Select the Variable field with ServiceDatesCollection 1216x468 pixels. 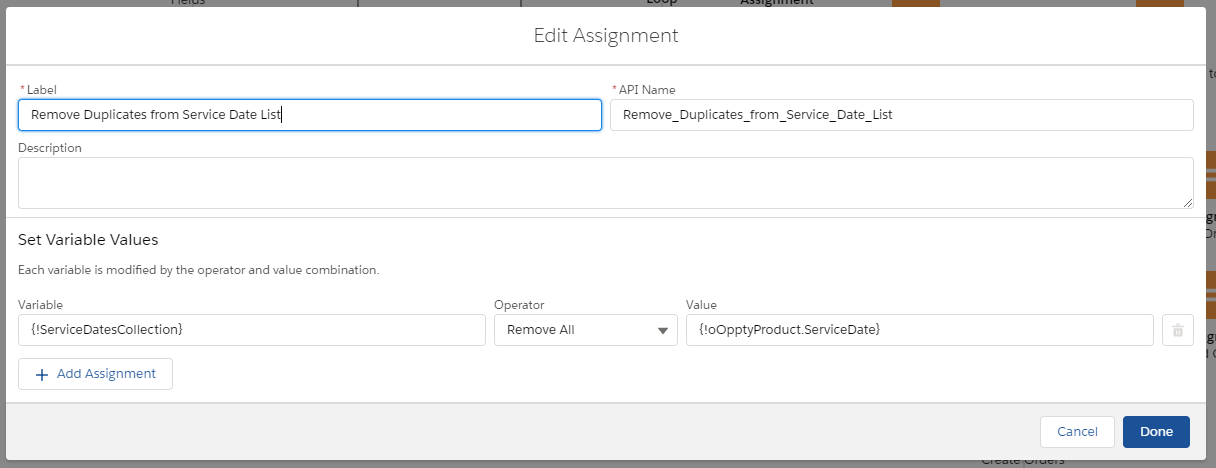(x=251, y=330)
